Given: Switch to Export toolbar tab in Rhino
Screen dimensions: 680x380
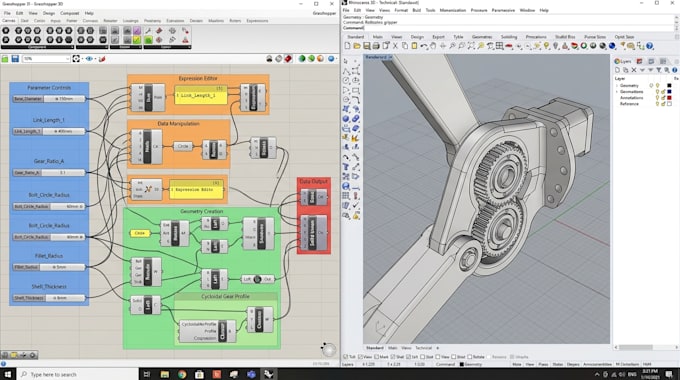Looking at the screenshot, I should pos(438,37).
